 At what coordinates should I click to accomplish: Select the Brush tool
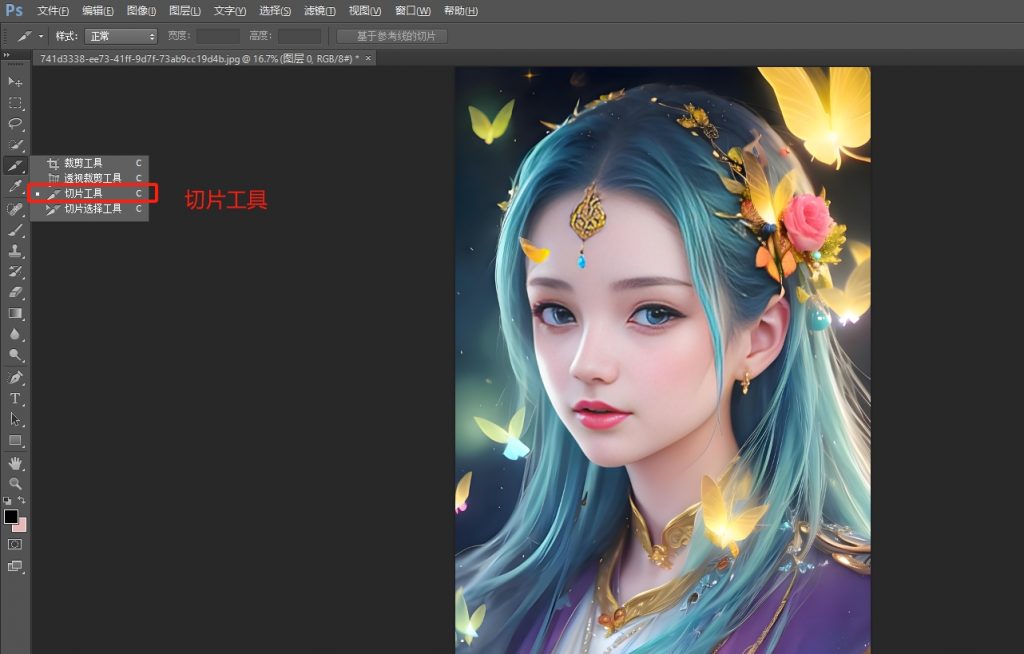pos(15,230)
